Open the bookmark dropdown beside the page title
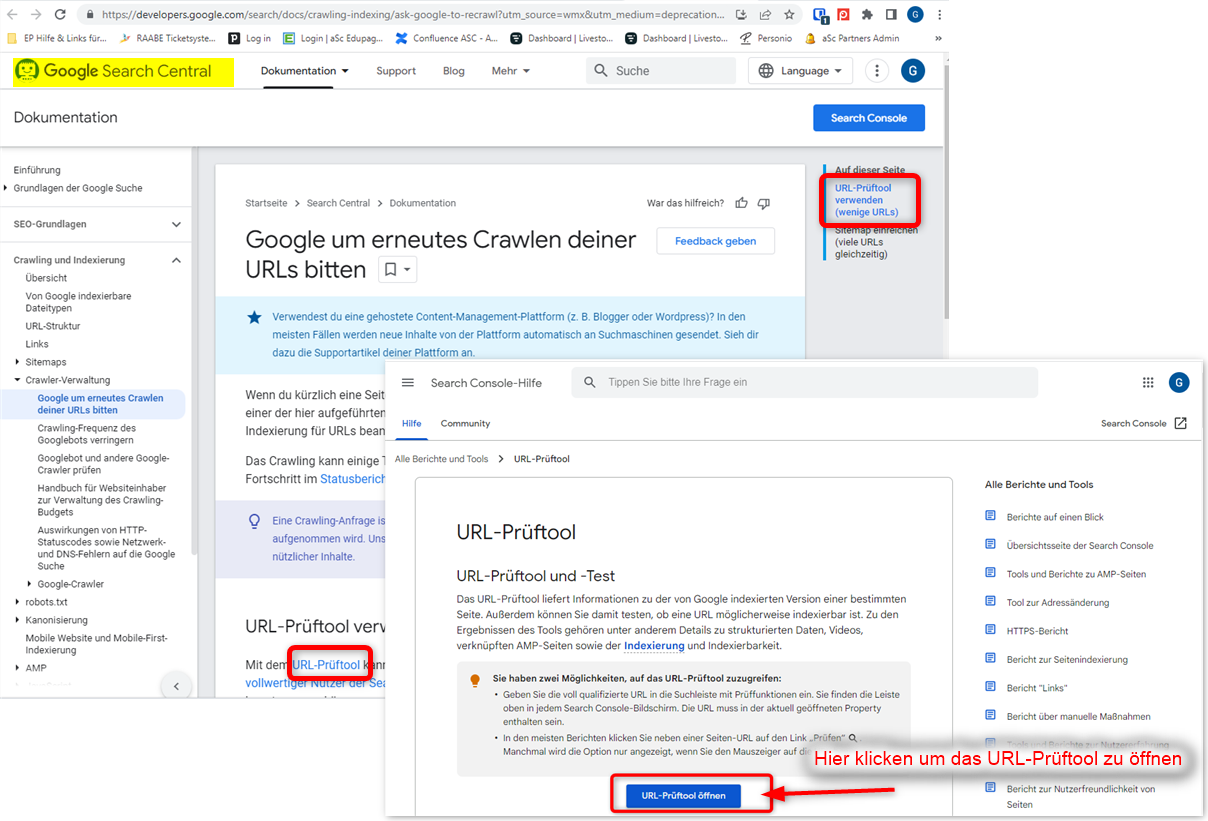 pos(397,269)
